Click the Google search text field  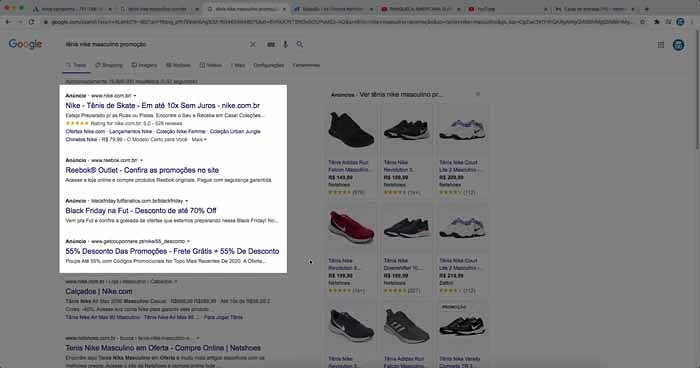154,44
